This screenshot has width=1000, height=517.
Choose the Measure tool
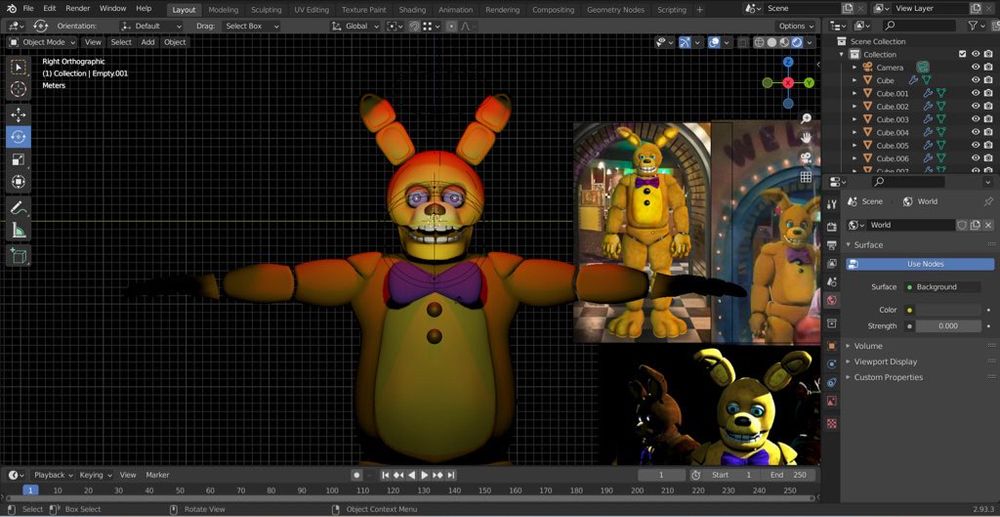pos(18,231)
